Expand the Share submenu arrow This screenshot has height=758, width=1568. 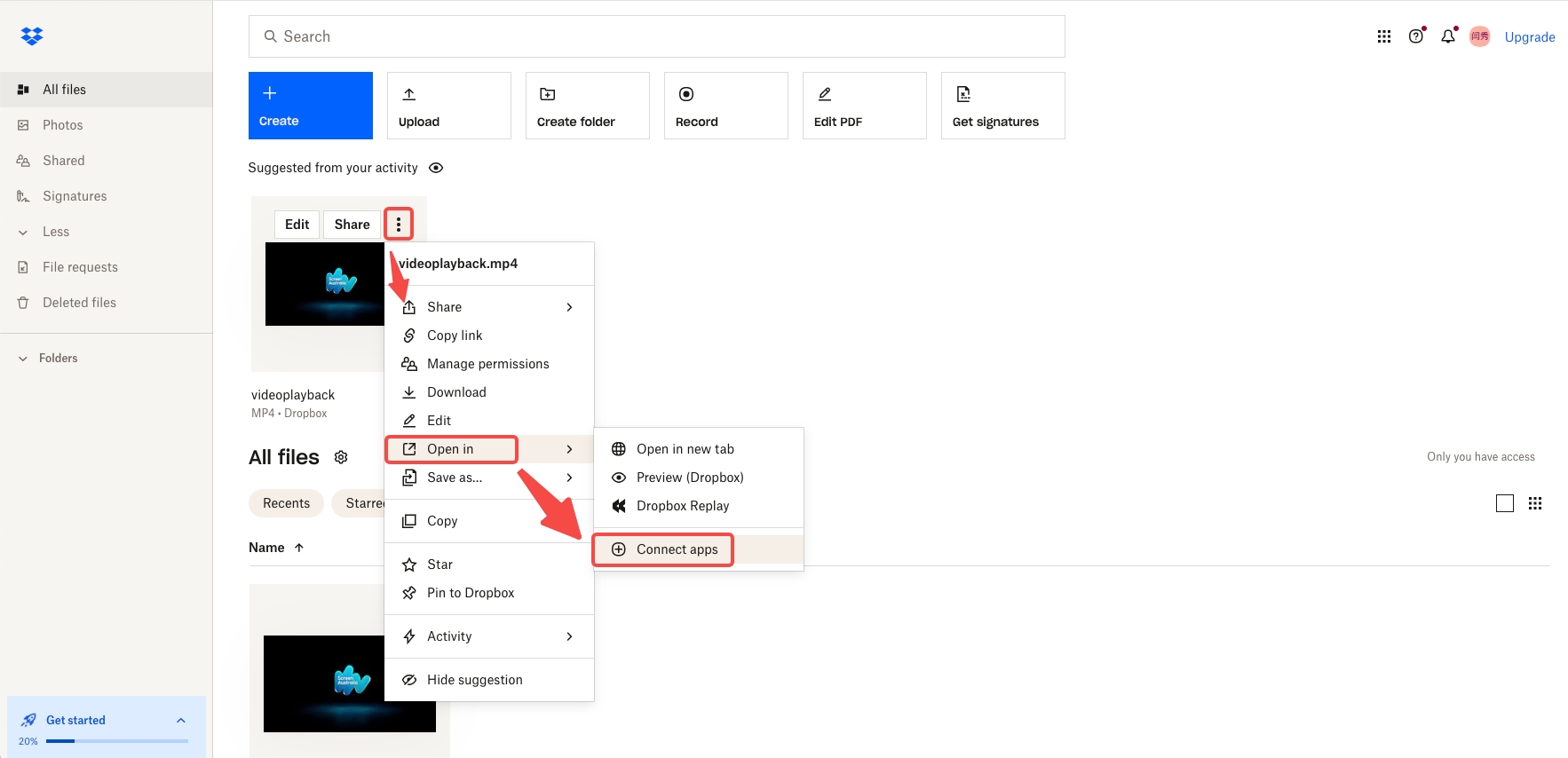tap(570, 307)
